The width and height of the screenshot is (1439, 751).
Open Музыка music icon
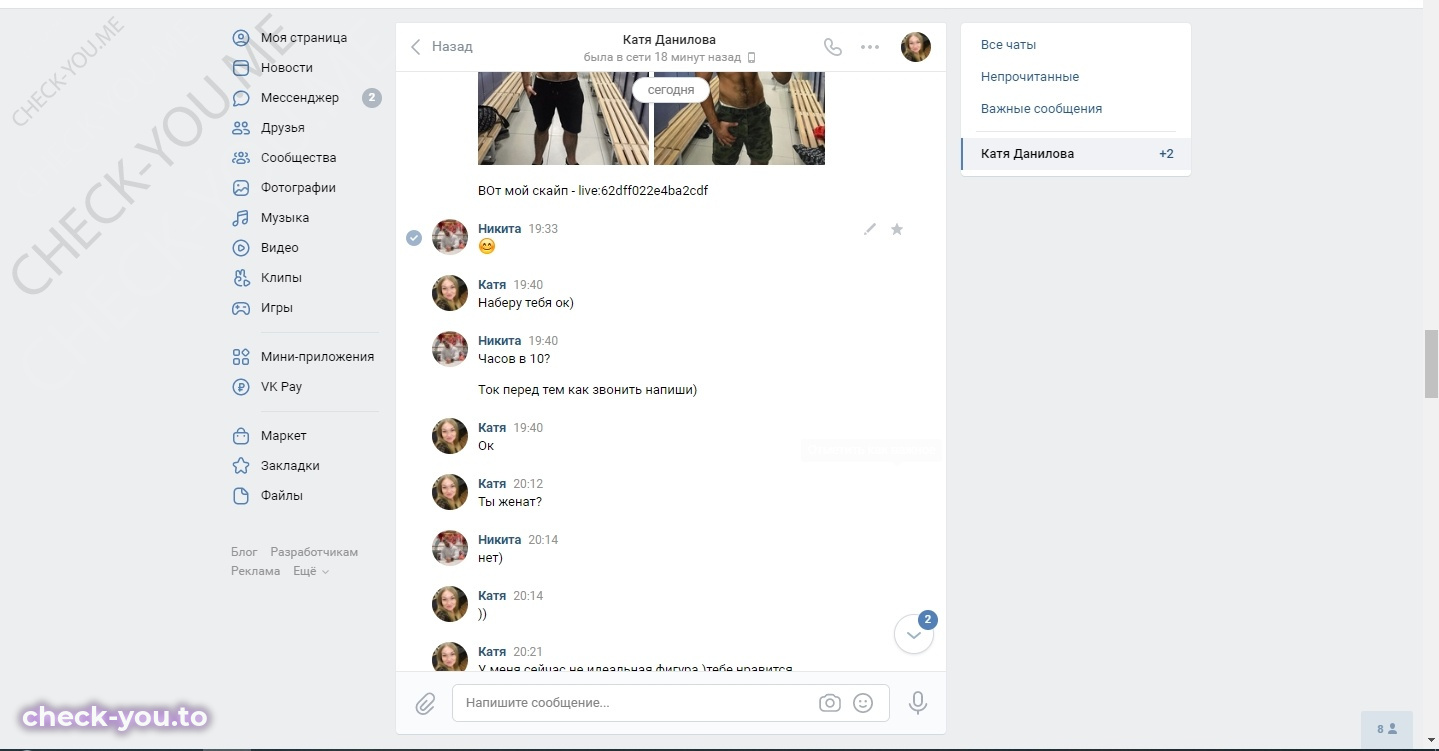pyautogui.click(x=241, y=218)
